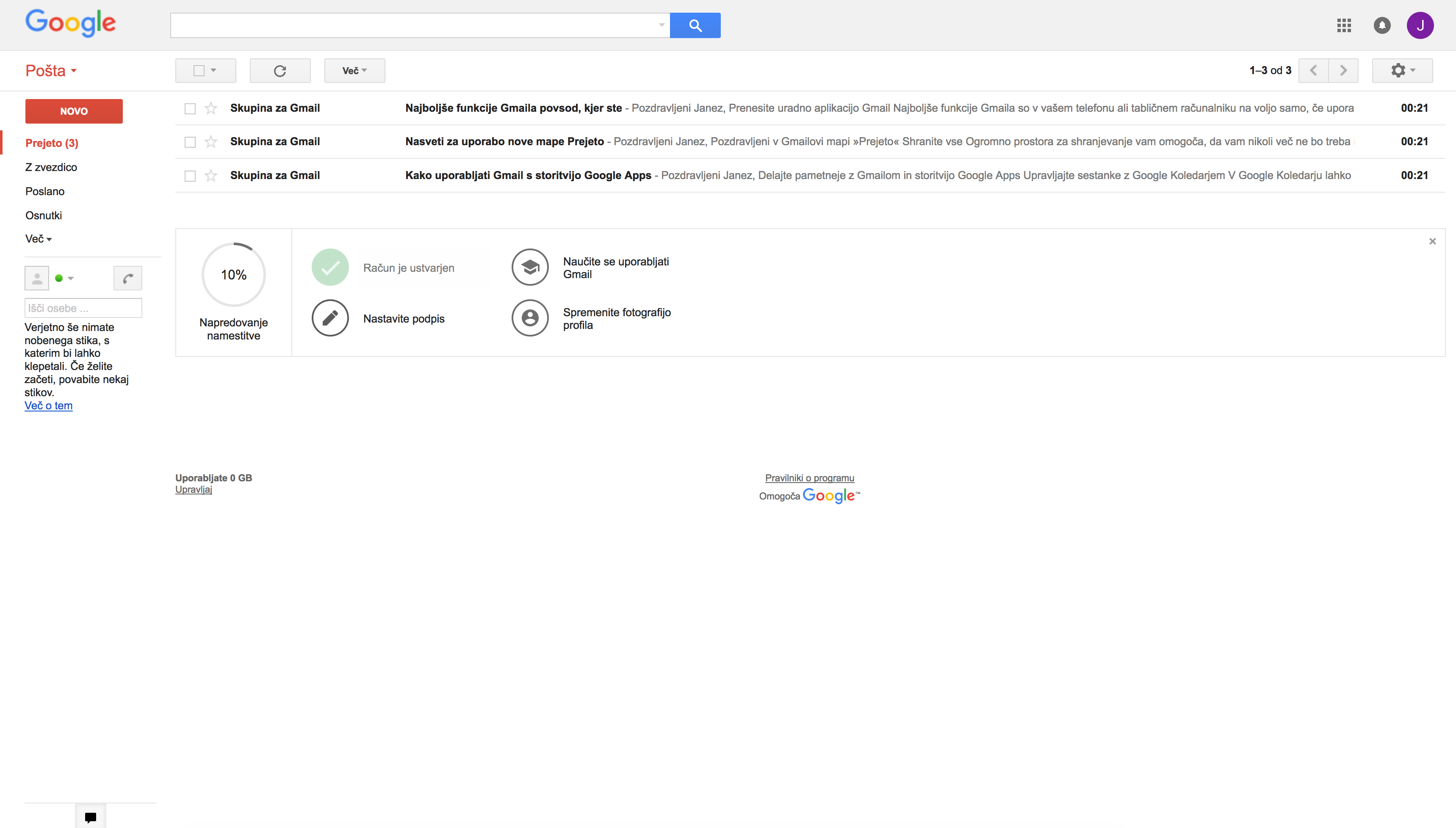1456x828 pixels.
Task: Open the notifications bell icon
Action: click(x=1381, y=25)
